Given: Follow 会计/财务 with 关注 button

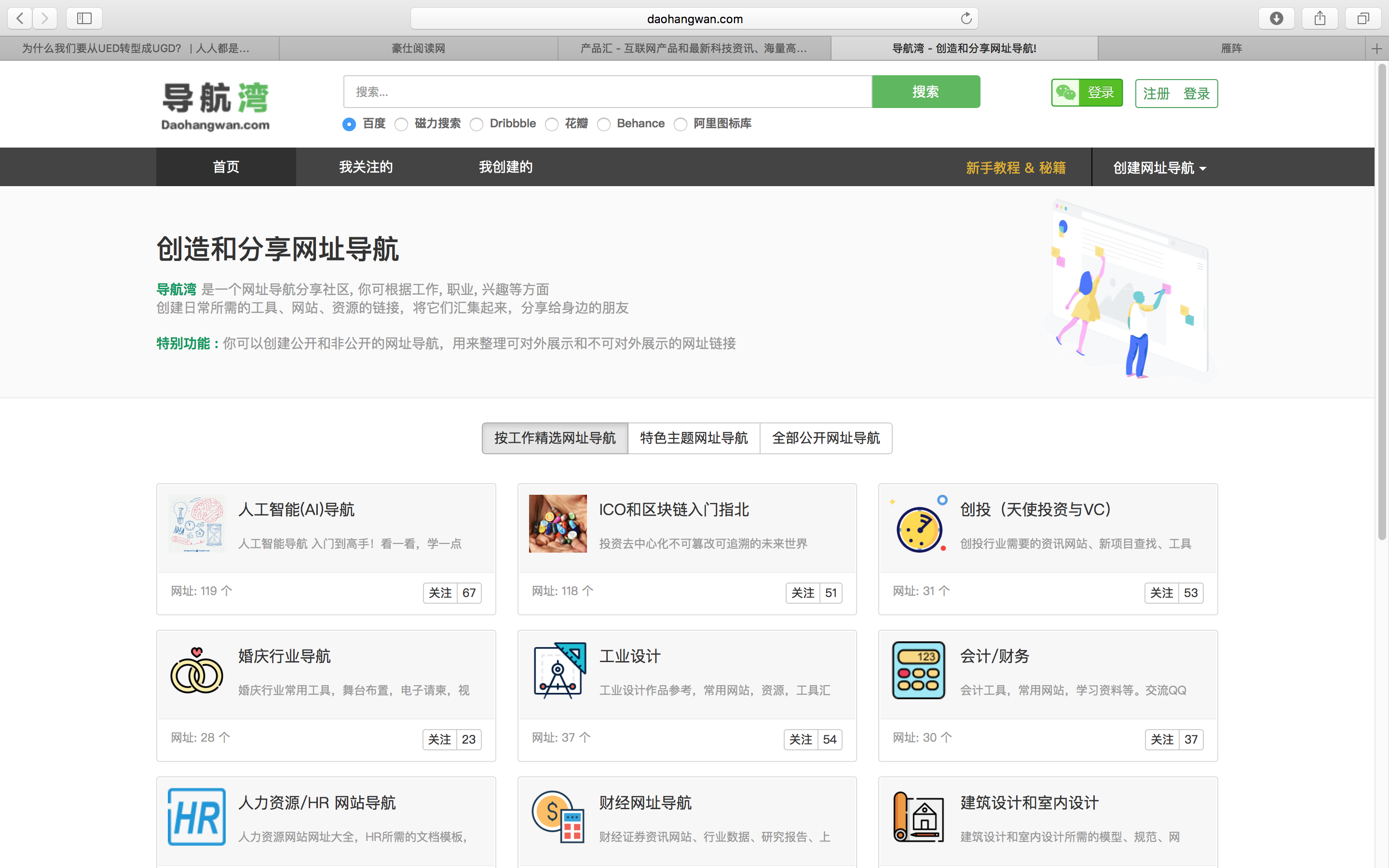Looking at the screenshot, I should coord(1162,739).
